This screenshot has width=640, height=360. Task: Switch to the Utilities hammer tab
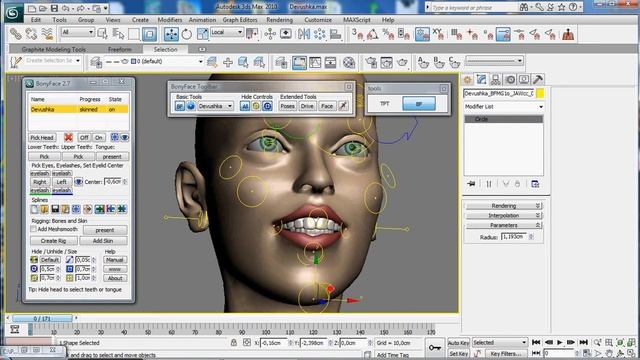point(538,80)
